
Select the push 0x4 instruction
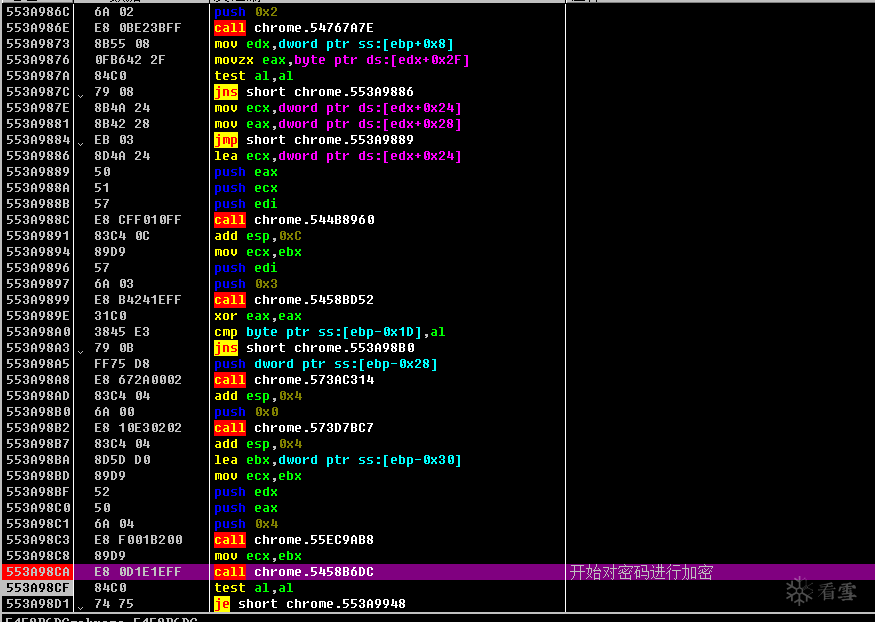(x=246, y=524)
